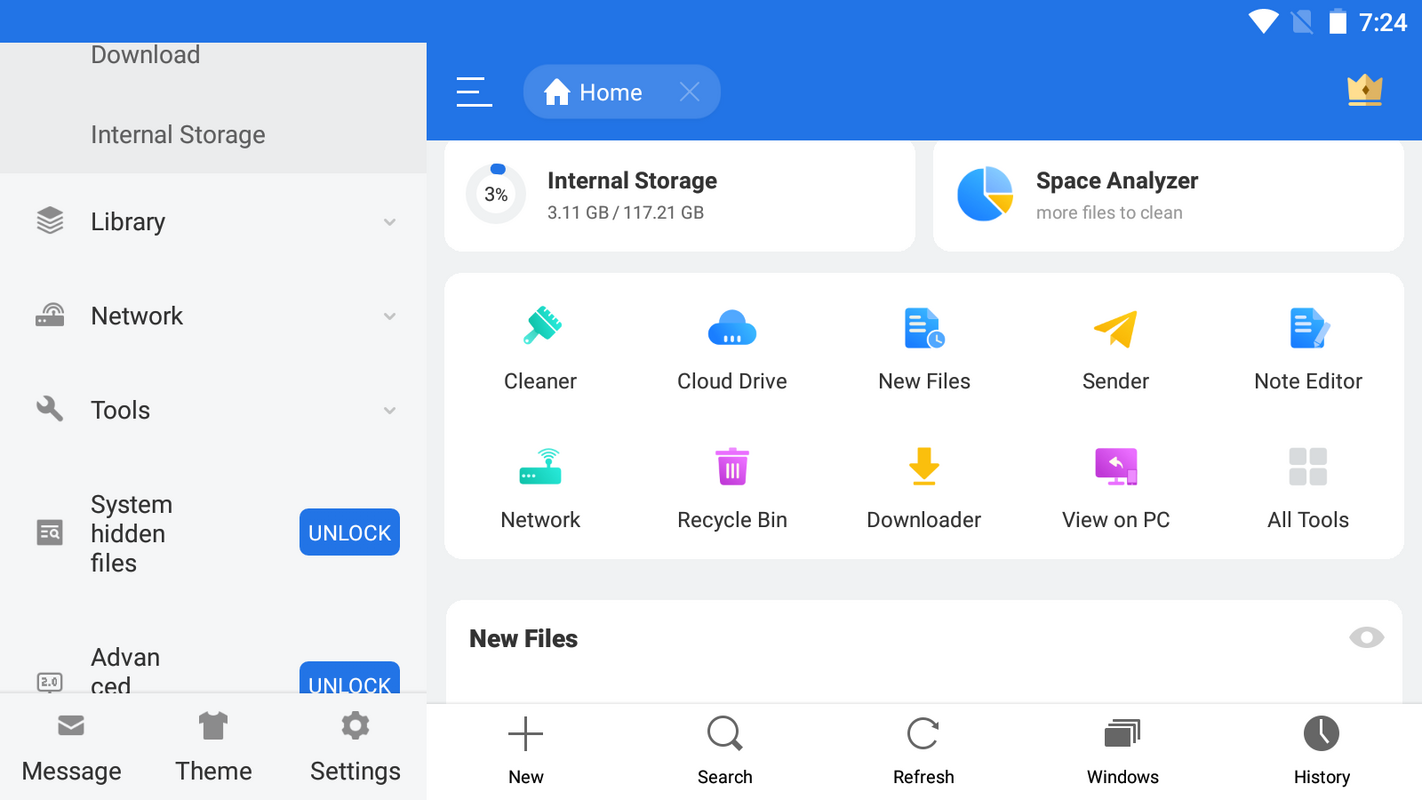
Task: Click the premium crown icon
Action: [x=1364, y=92]
